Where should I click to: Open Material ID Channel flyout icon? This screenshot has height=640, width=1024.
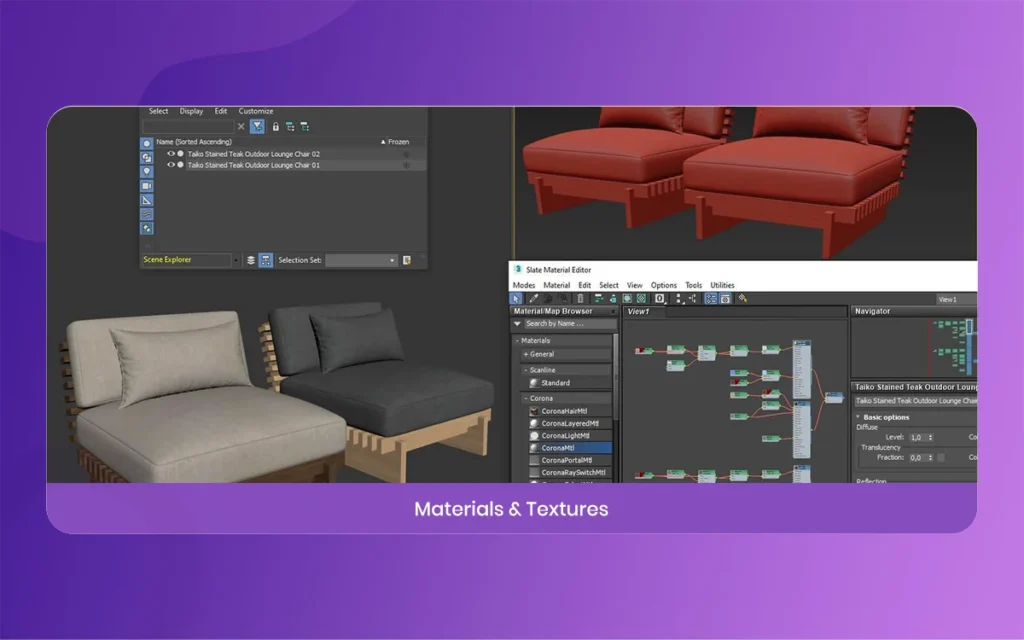[x=660, y=298]
